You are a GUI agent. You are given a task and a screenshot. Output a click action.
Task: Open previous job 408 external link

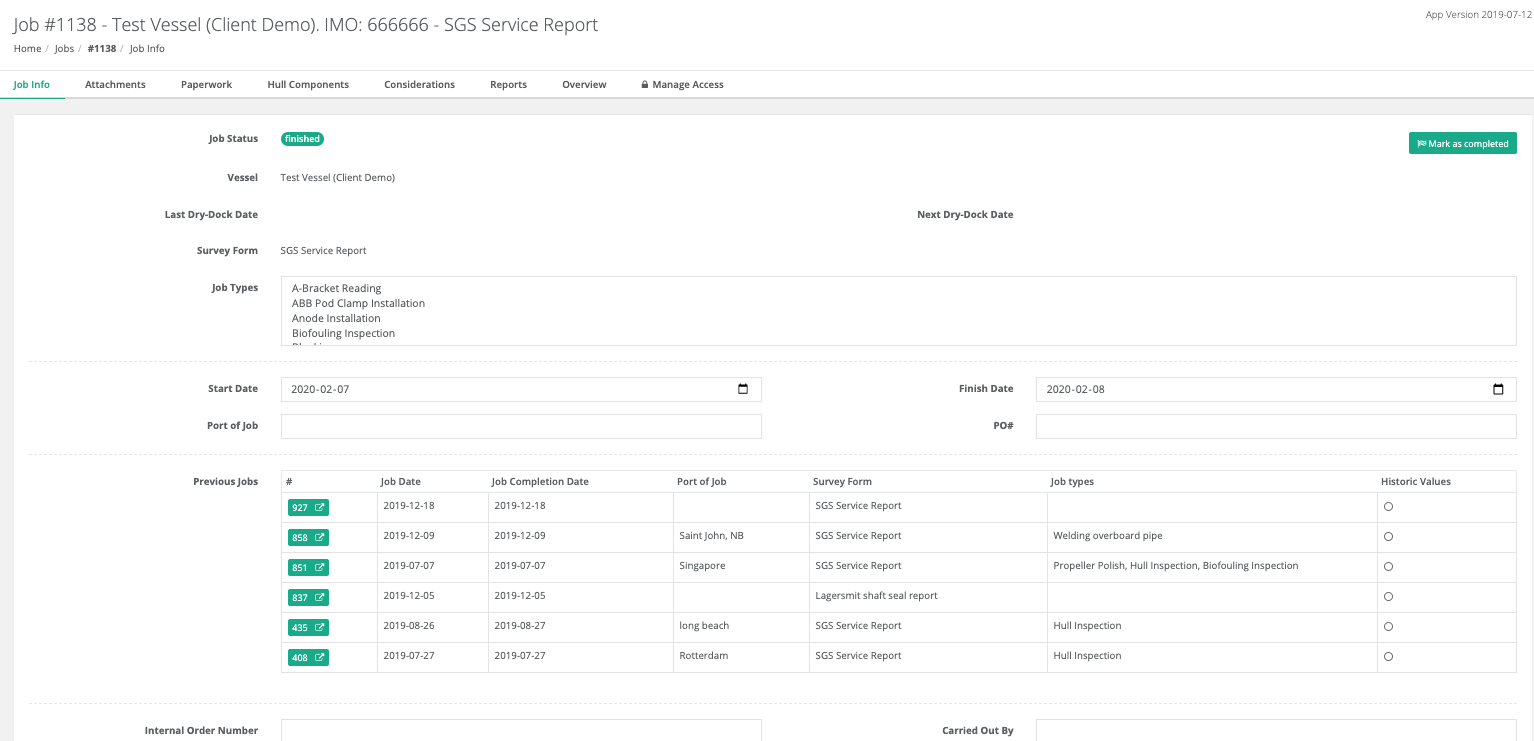(308, 658)
